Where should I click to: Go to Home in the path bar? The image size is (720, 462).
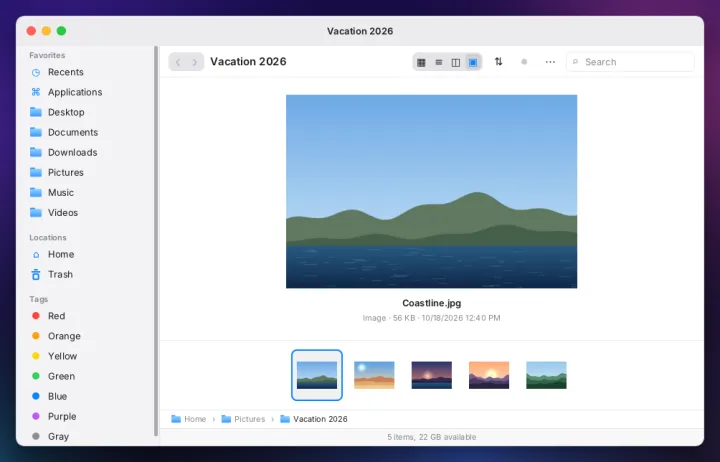point(195,419)
